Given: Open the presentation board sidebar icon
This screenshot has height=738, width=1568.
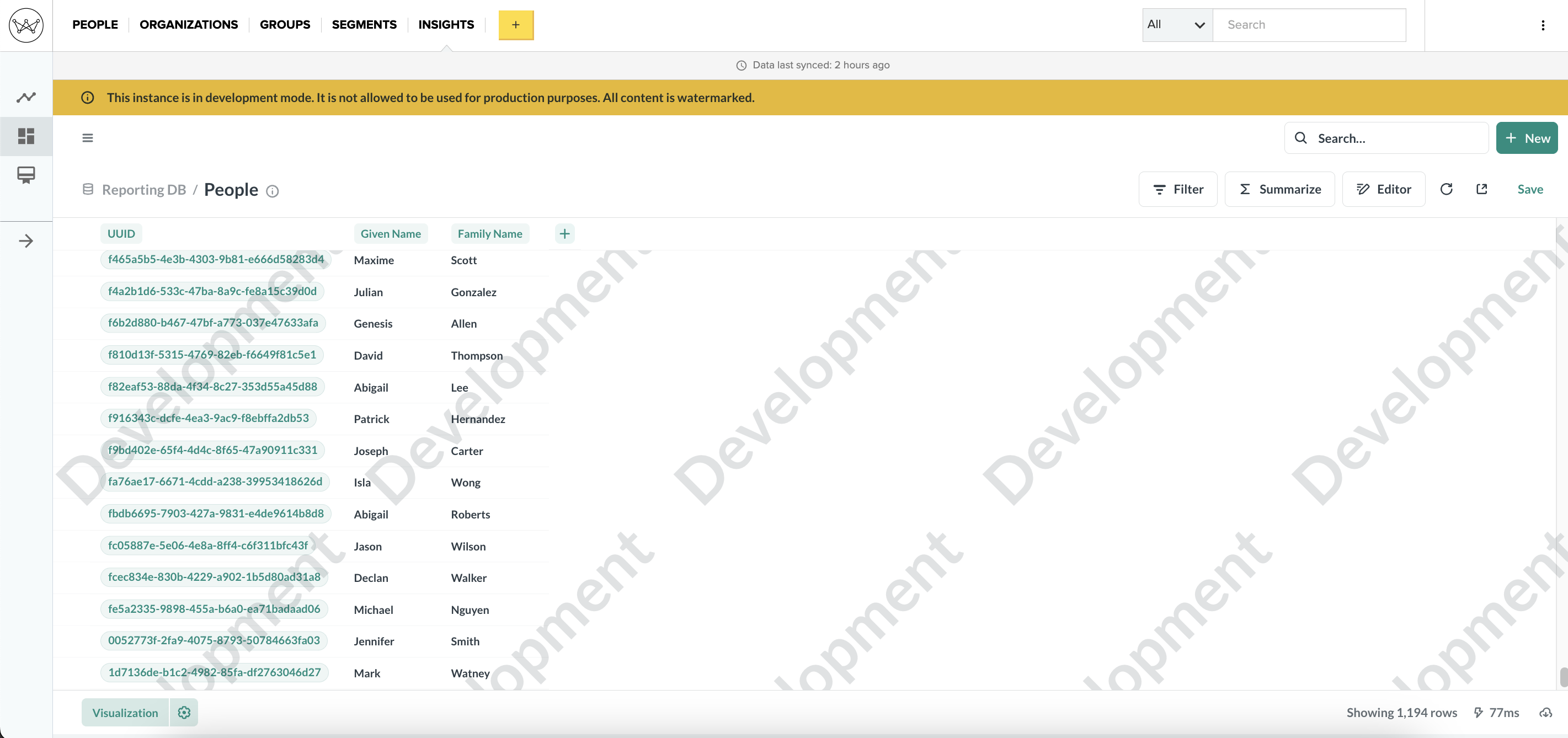Looking at the screenshot, I should [x=26, y=175].
